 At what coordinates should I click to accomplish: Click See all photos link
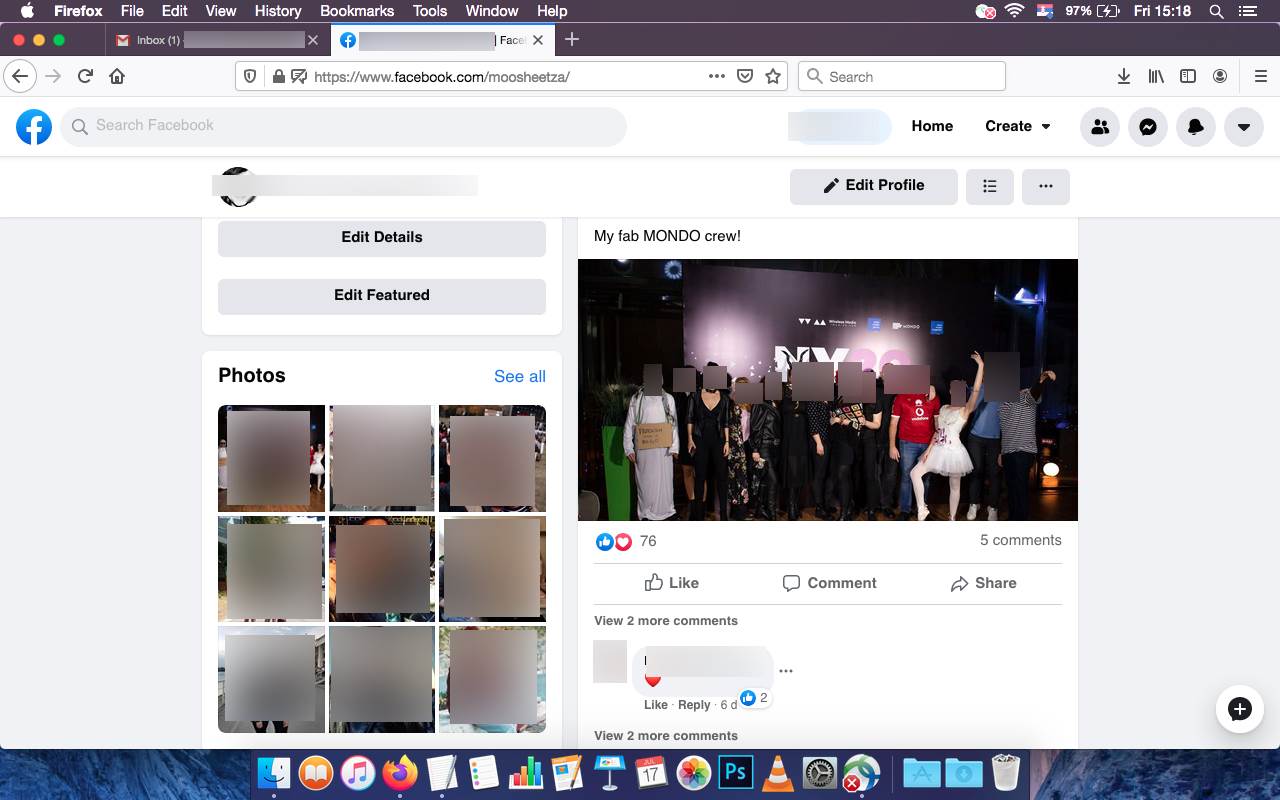[x=520, y=376]
